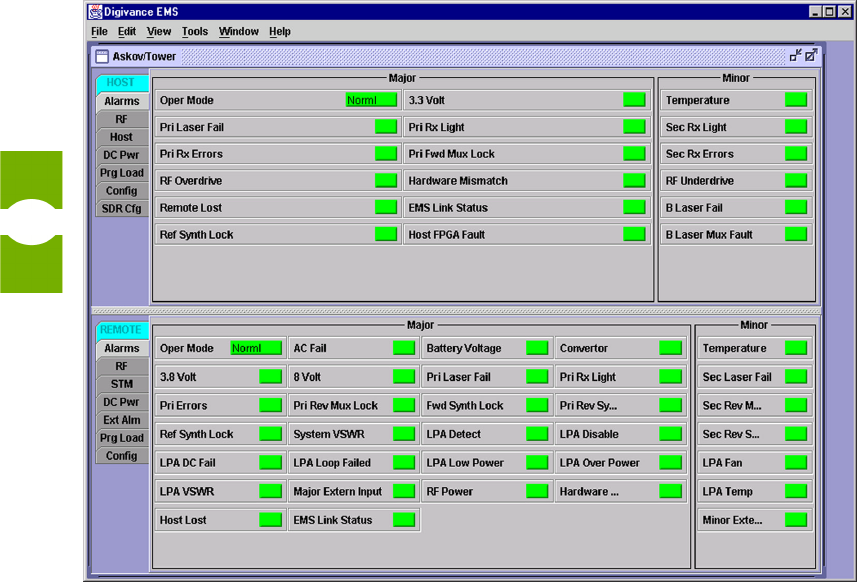Click the 3.3 Volt status indicator

pos(635,100)
